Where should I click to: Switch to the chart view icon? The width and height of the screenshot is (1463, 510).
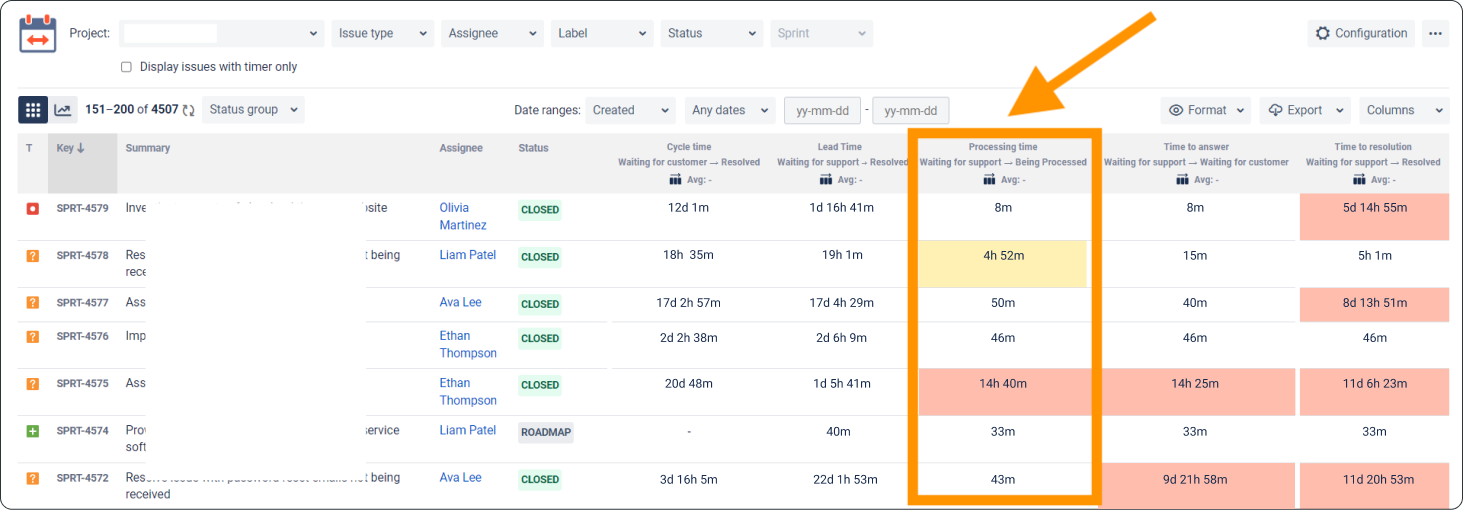pyautogui.click(x=63, y=110)
